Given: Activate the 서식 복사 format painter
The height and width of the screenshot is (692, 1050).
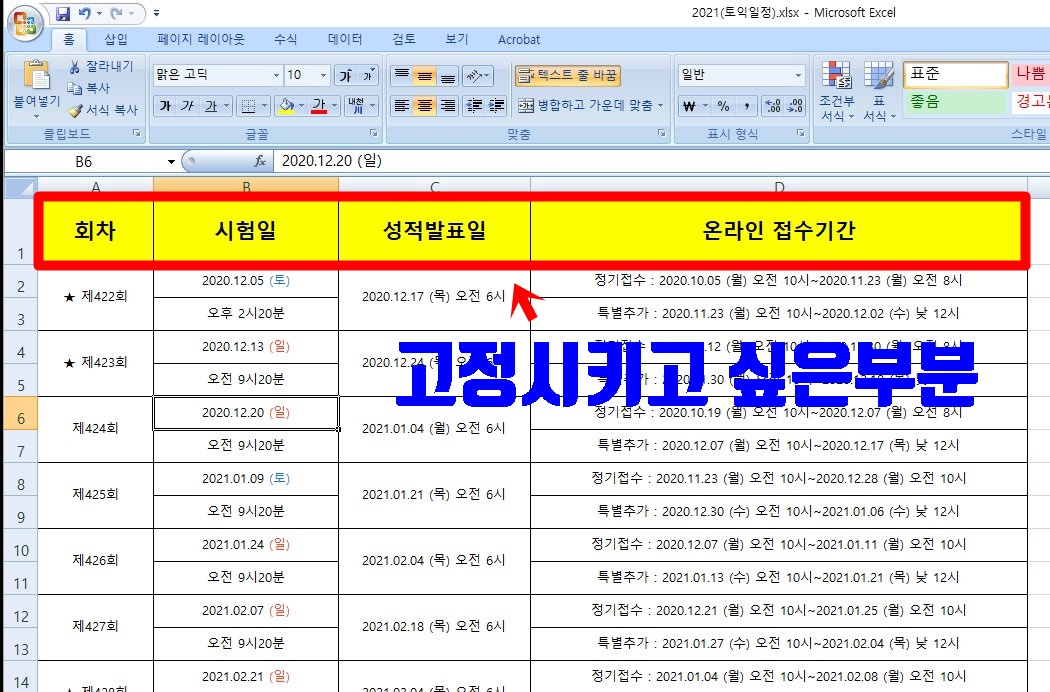Looking at the screenshot, I should tap(103, 110).
